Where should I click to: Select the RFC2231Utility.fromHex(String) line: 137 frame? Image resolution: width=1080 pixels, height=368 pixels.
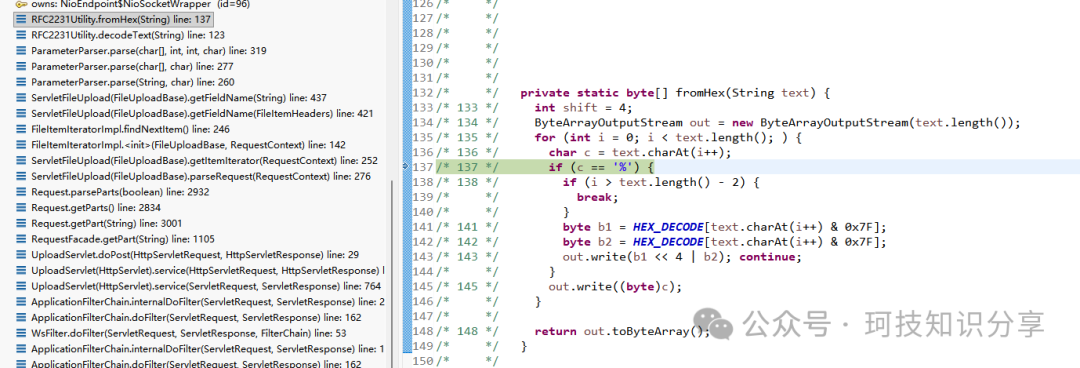coord(114,19)
